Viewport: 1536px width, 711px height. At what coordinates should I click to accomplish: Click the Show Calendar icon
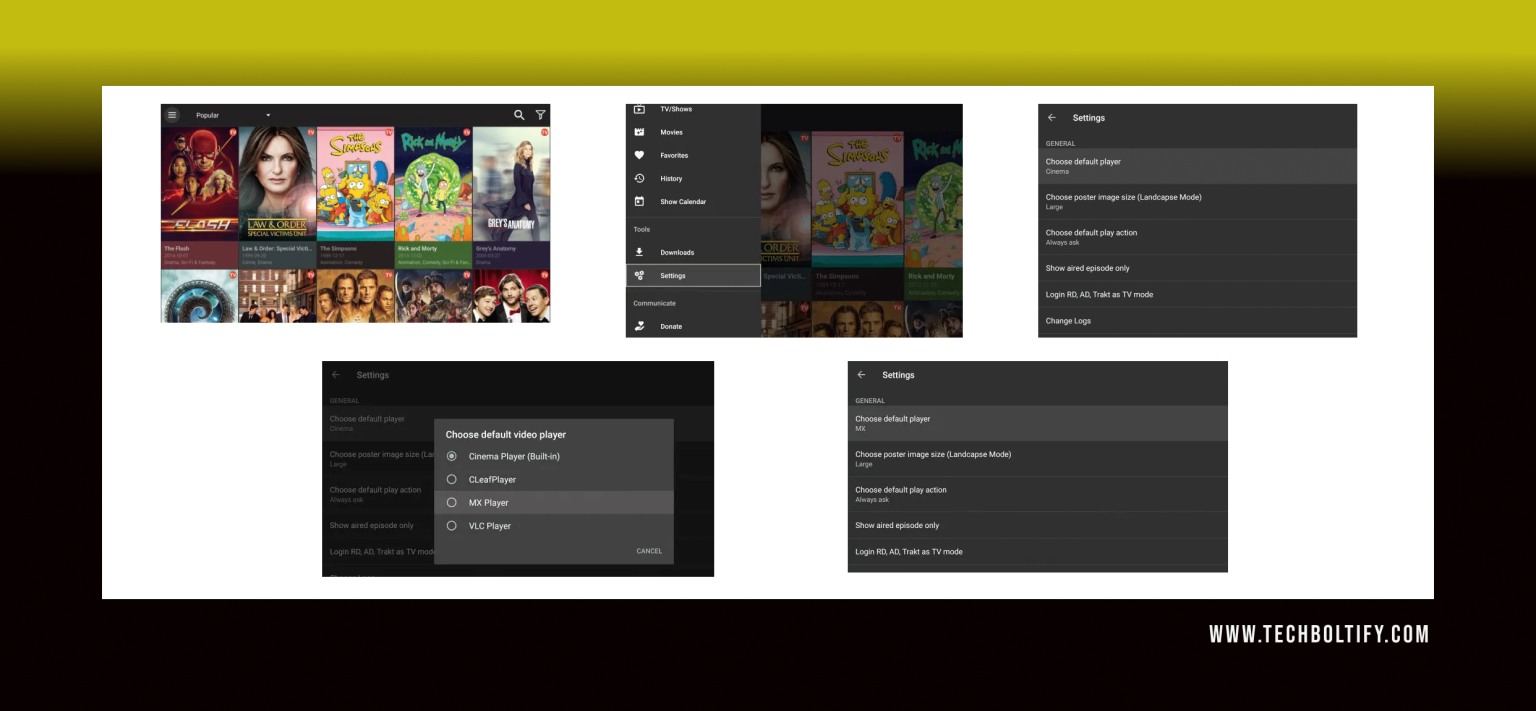click(639, 201)
